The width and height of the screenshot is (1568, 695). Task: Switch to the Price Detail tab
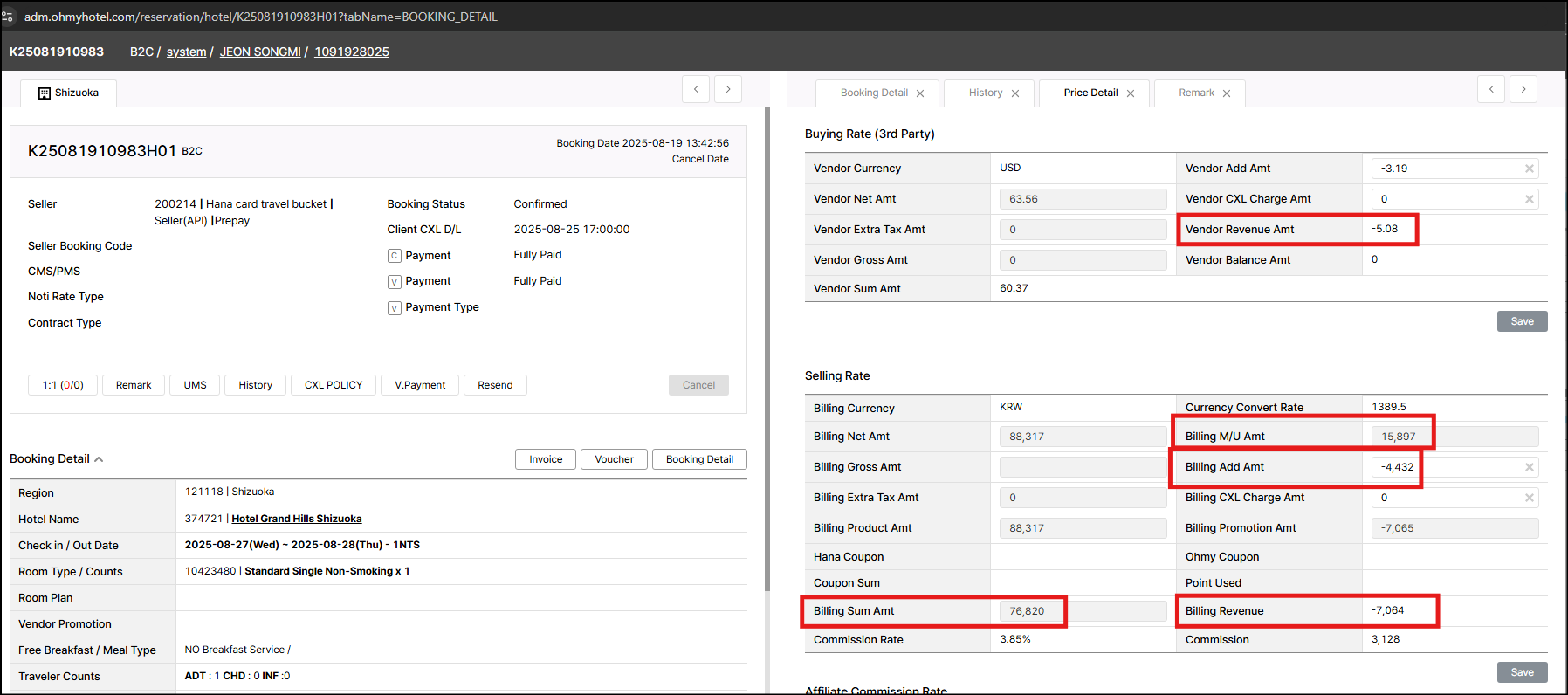click(x=1090, y=93)
